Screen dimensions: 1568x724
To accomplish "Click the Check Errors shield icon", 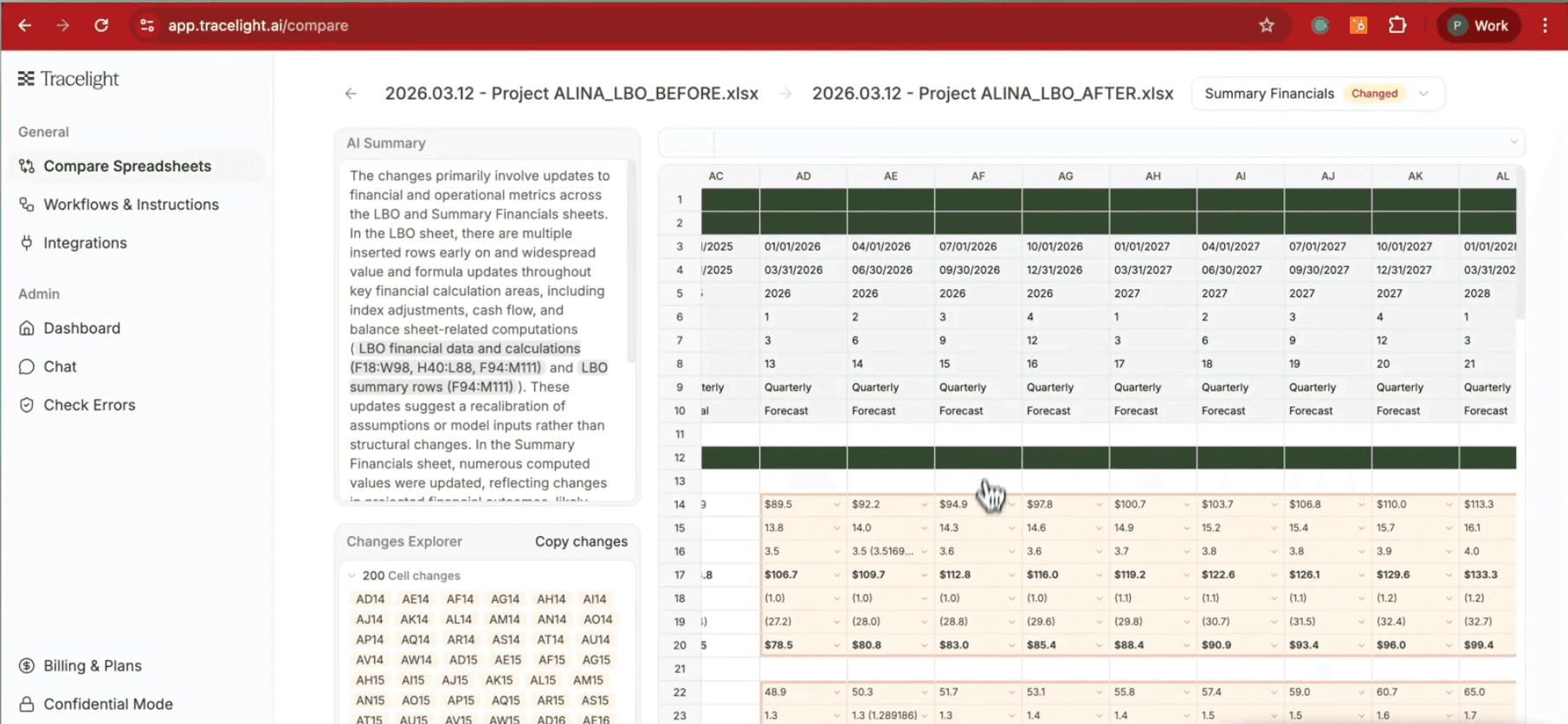I will pos(27,404).
